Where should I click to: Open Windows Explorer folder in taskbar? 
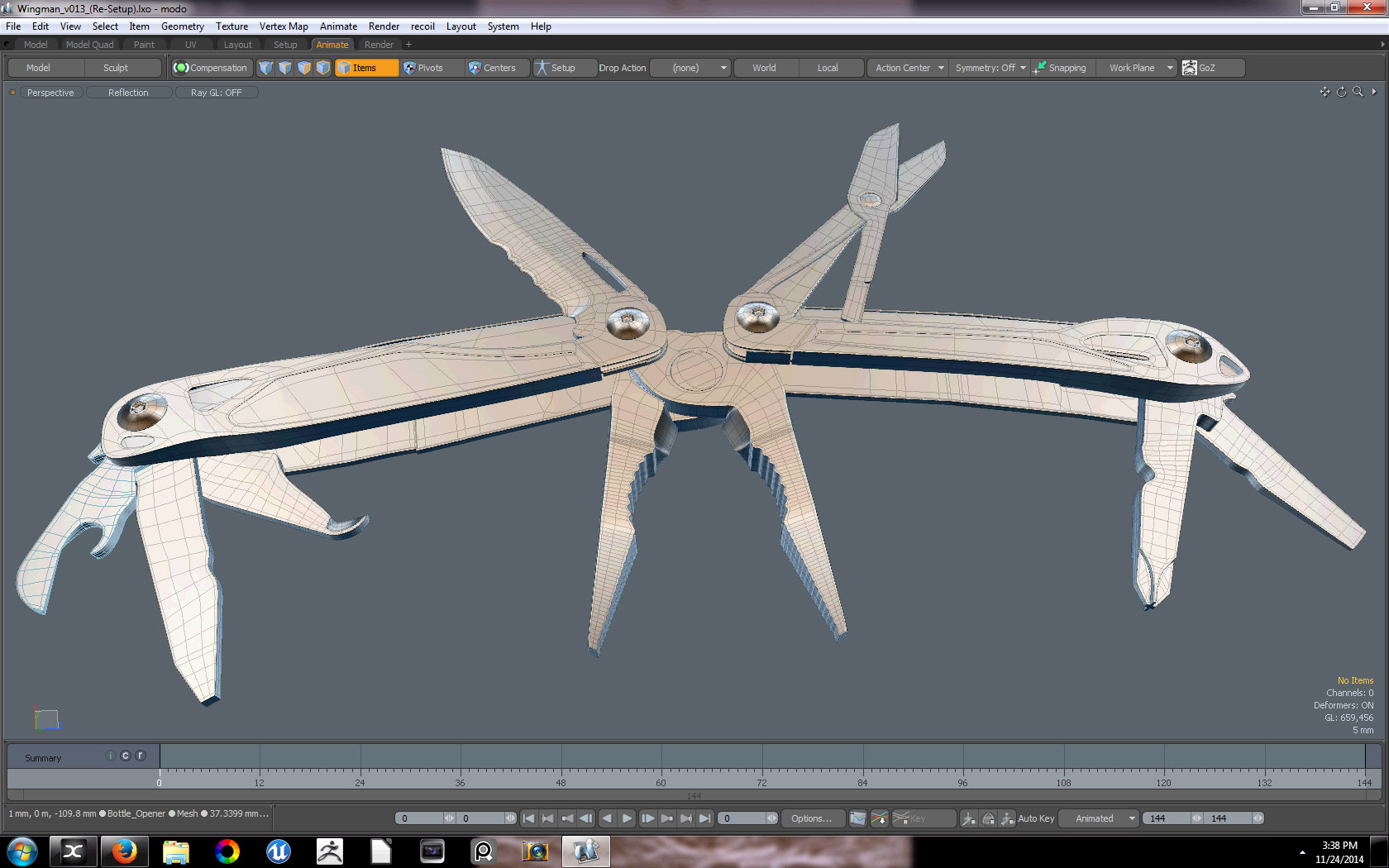pos(175,851)
